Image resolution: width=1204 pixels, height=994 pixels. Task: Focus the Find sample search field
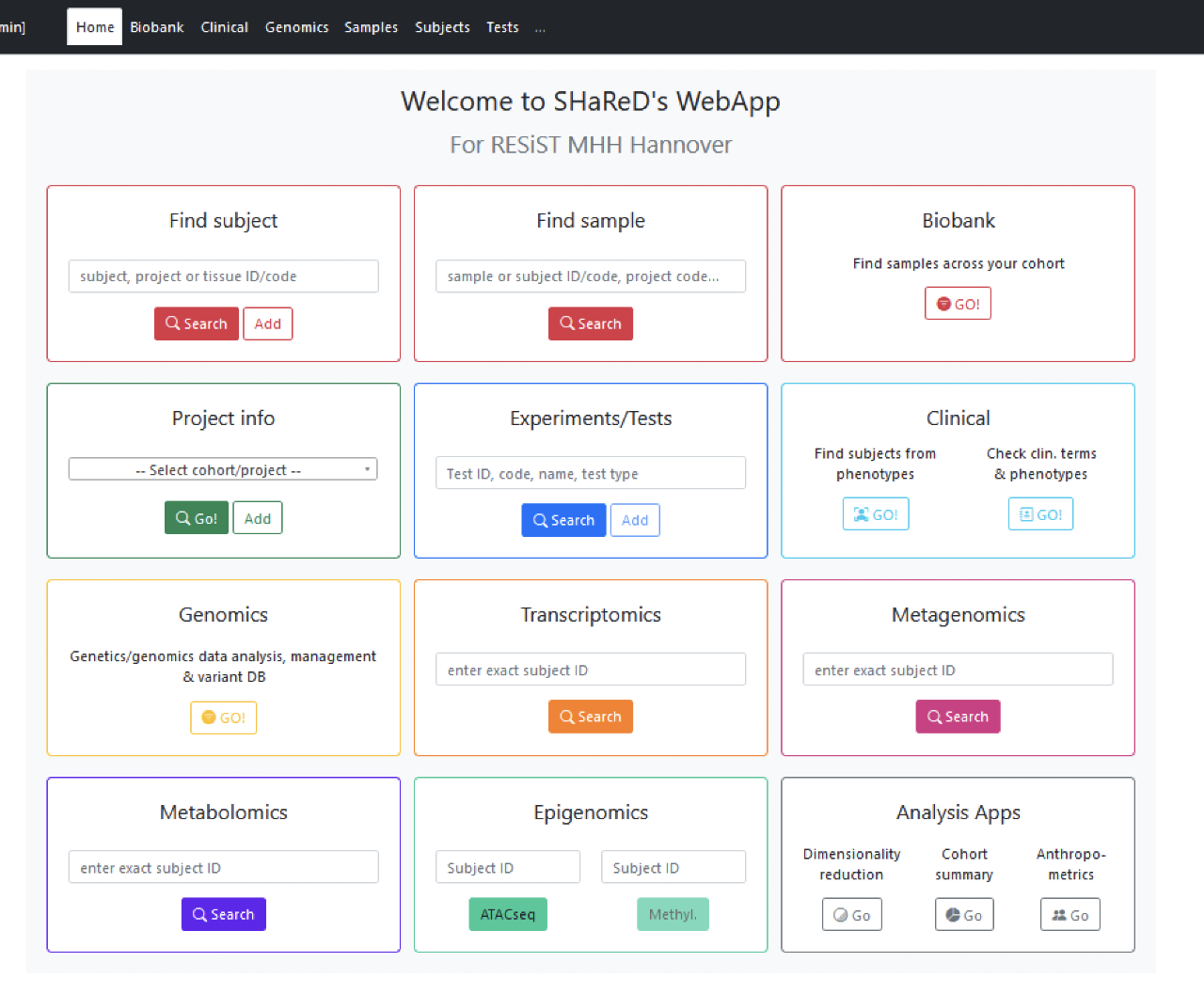pos(591,276)
